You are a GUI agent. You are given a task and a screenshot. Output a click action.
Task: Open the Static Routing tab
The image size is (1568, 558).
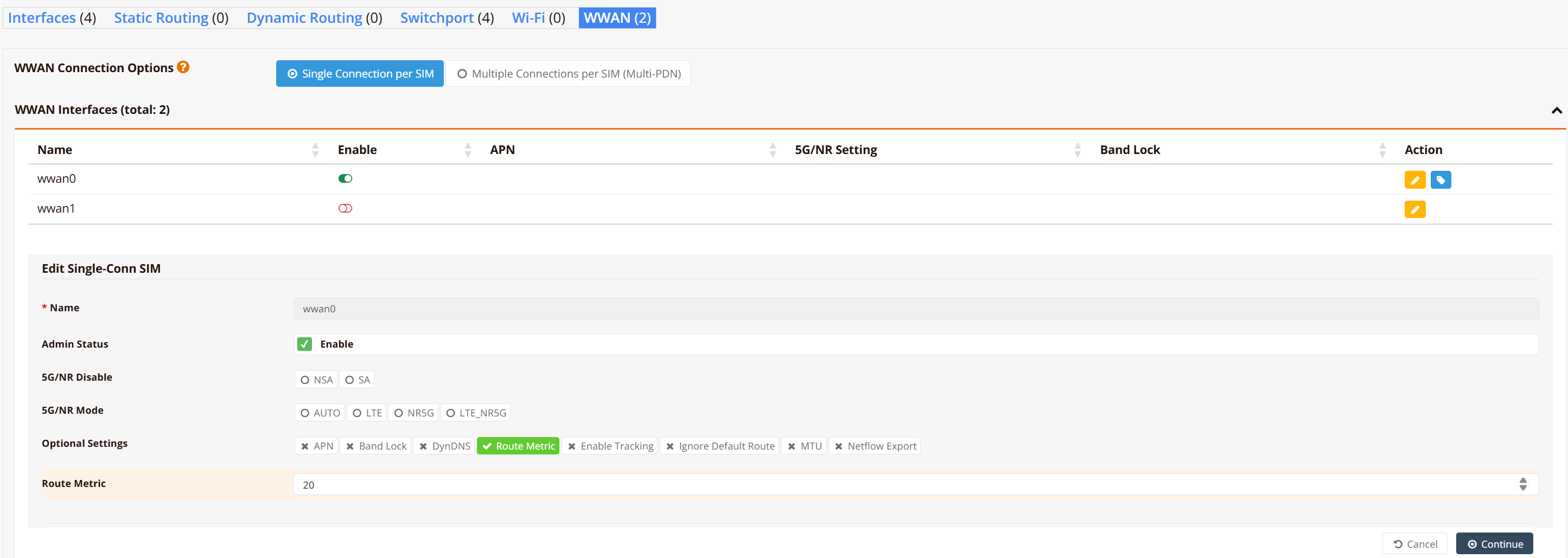click(171, 18)
